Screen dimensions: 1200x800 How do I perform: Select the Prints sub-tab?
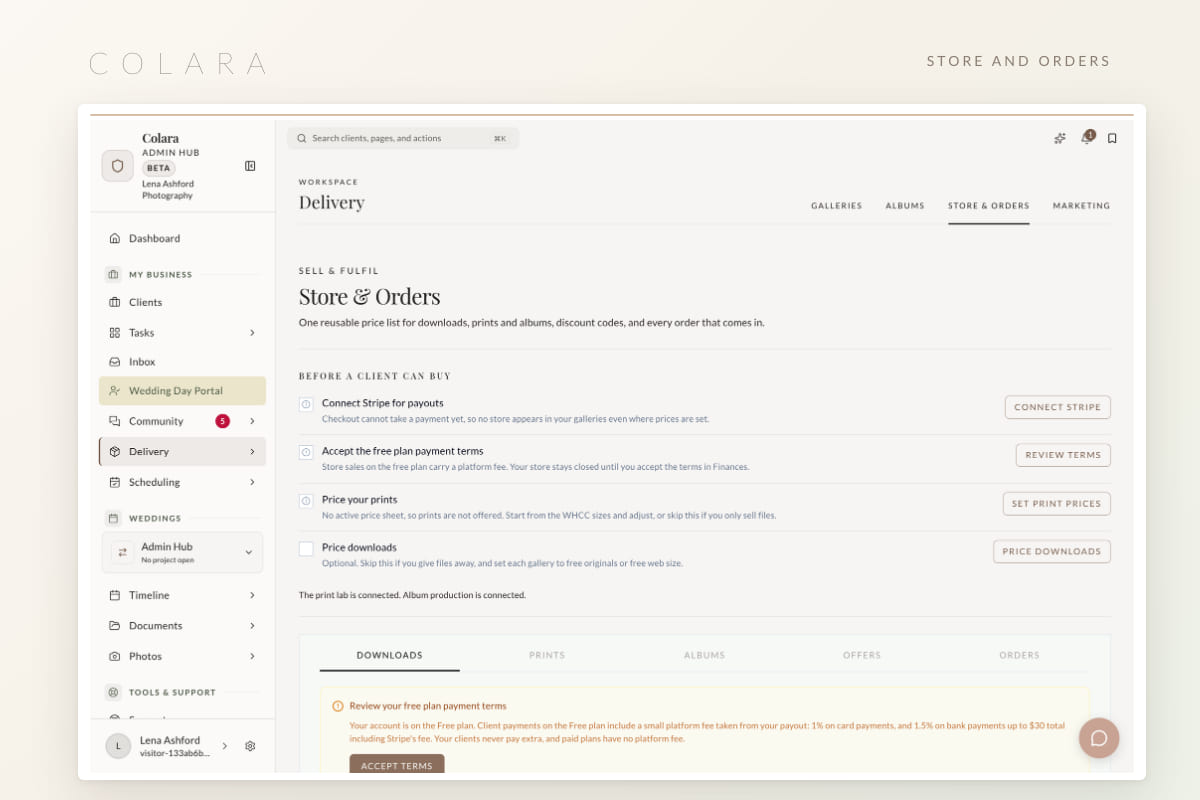(x=547, y=655)
